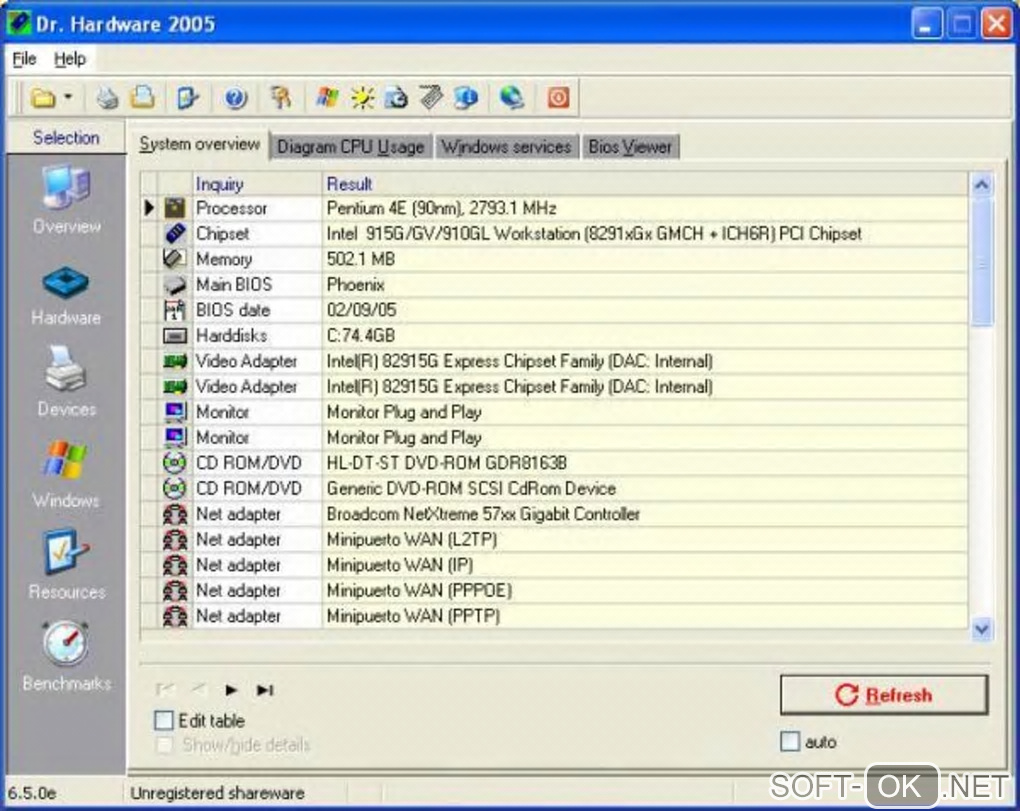Open the Help menu
The image size is (1020, 811).
click(70, 59)
